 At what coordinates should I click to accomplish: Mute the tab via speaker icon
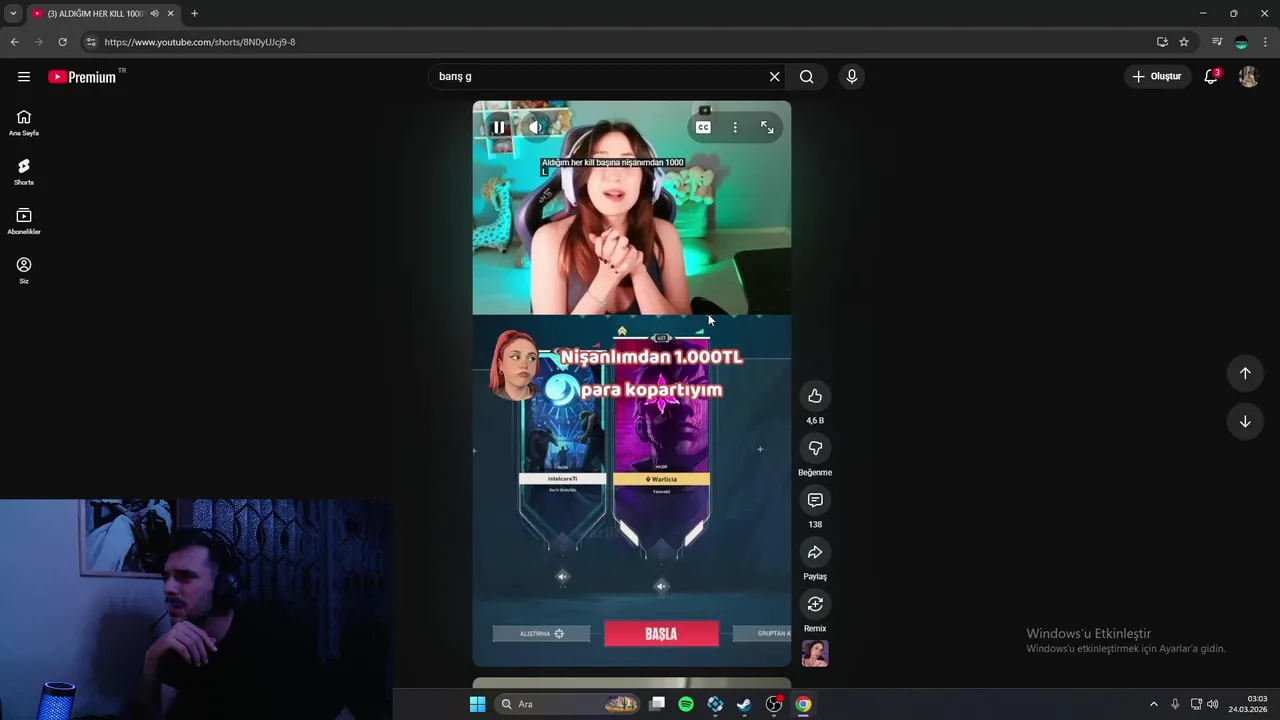click(x=154, y=14)
